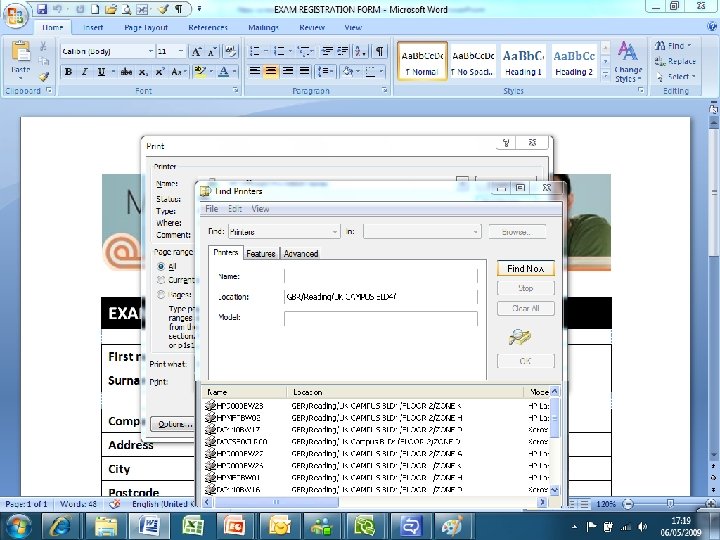This screenshot has width=720, height=540.
Task: Expand the highlight color dropdown arrow
Action: pos(211,72)
